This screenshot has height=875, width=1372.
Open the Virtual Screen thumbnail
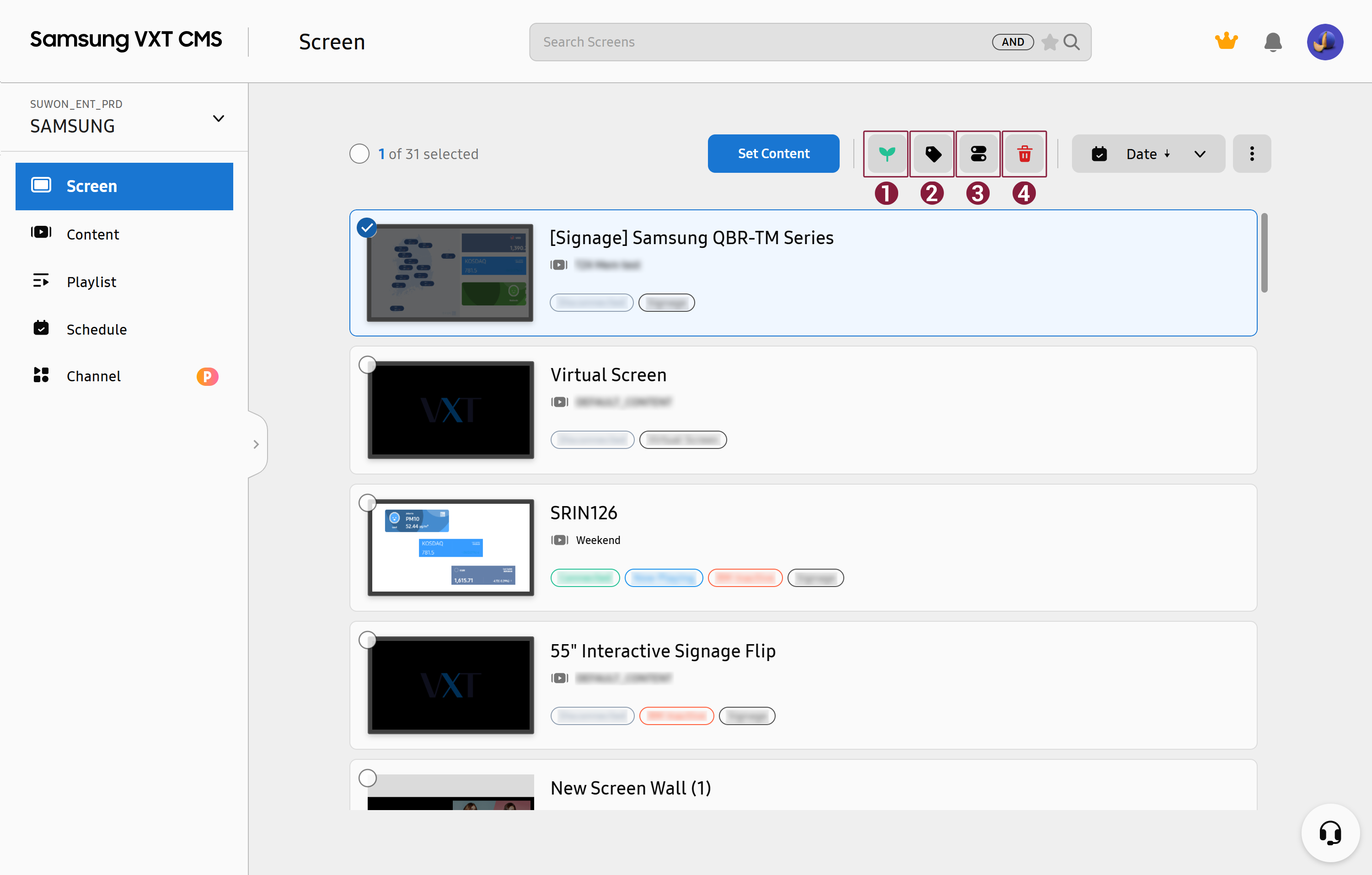click(x=450, y=410)
